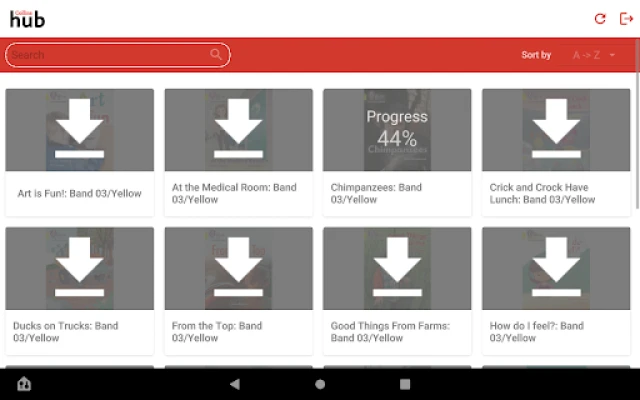Tap the Android recent apps square
This screenshot has width=640, height=400.
coord(405,384)
